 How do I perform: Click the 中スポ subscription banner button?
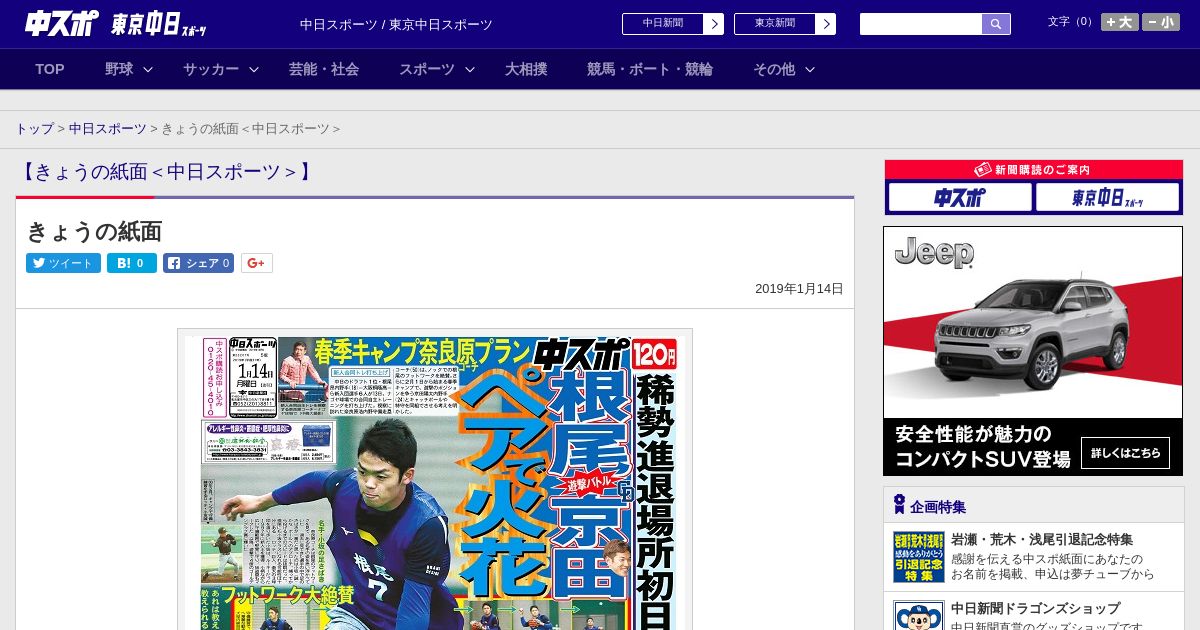[960, 198]
